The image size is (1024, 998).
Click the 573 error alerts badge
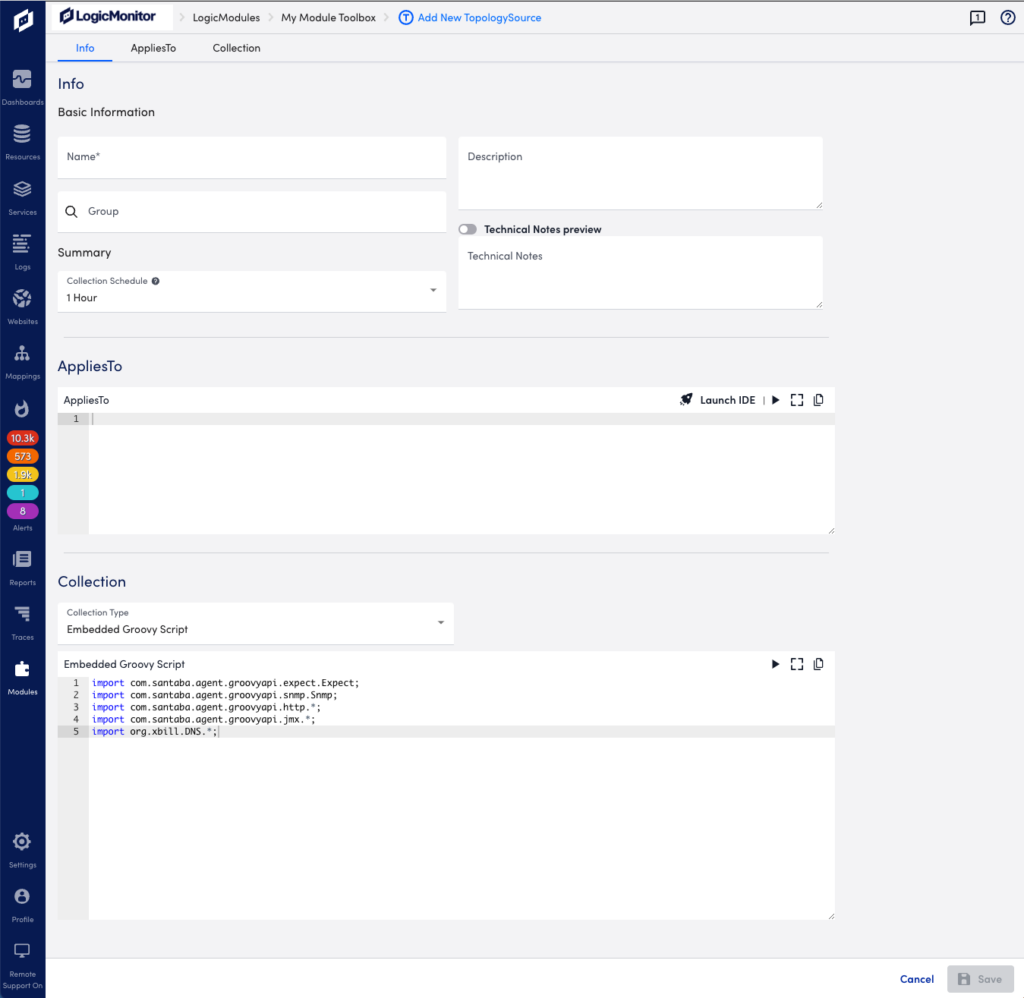point(22,457)
